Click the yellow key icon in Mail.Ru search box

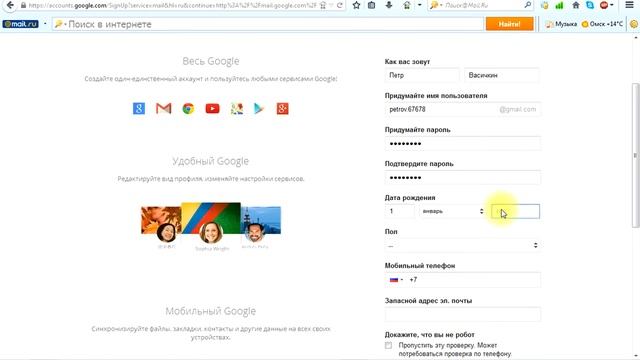(x=434, y=5)
